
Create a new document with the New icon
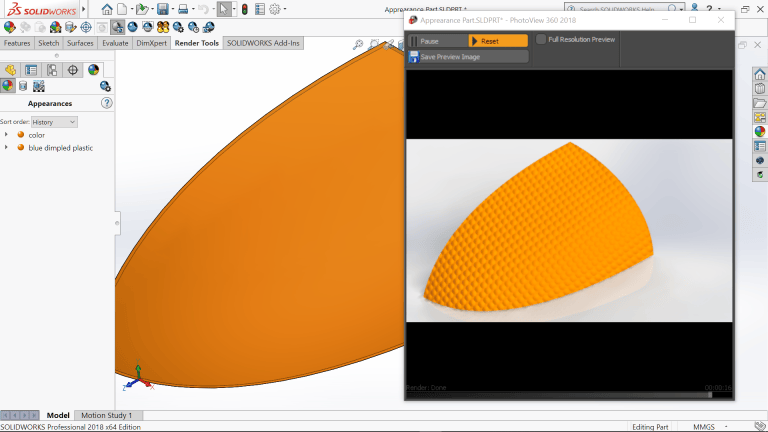pyautogui.click(x=122, y=9)
